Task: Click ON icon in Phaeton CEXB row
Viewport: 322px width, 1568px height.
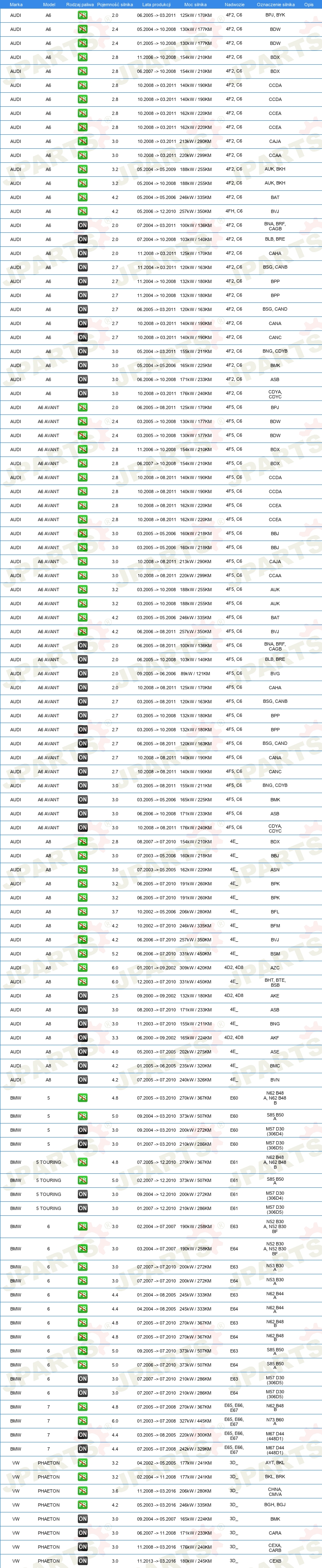Action: click(82, 1560)
